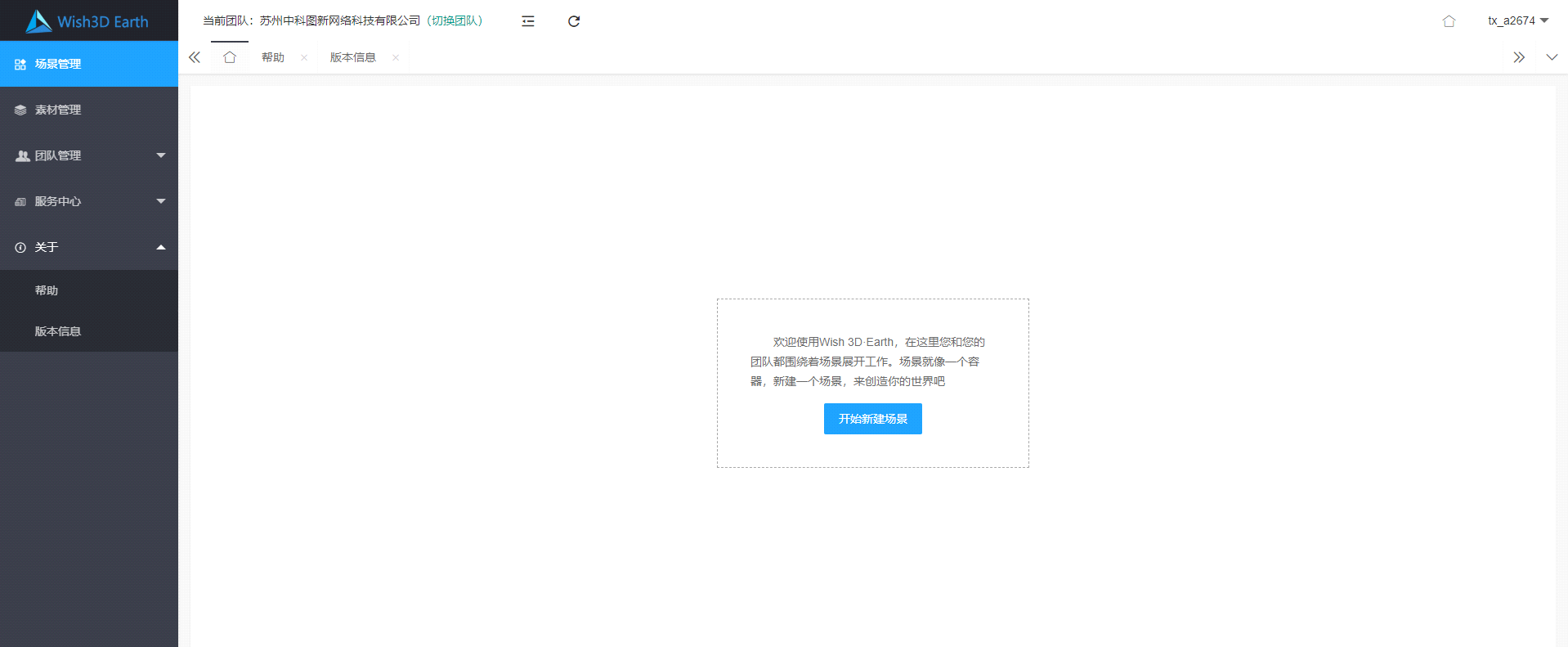Screen dimensions: 1568x647
Task: Open tab options dropdown chevron
Action: [1552, 57]
